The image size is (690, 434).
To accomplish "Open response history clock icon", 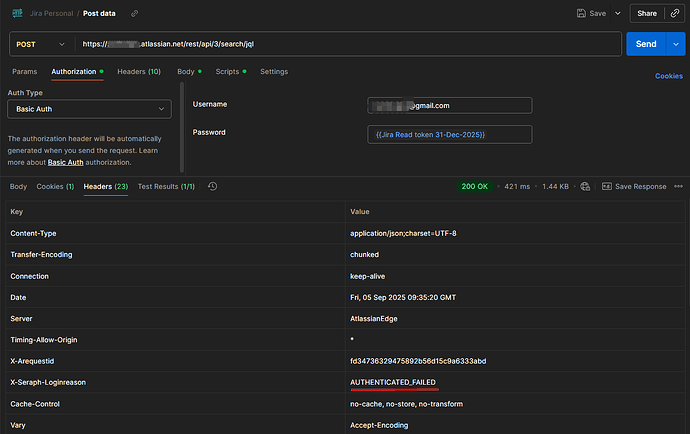I will point(212,186).
